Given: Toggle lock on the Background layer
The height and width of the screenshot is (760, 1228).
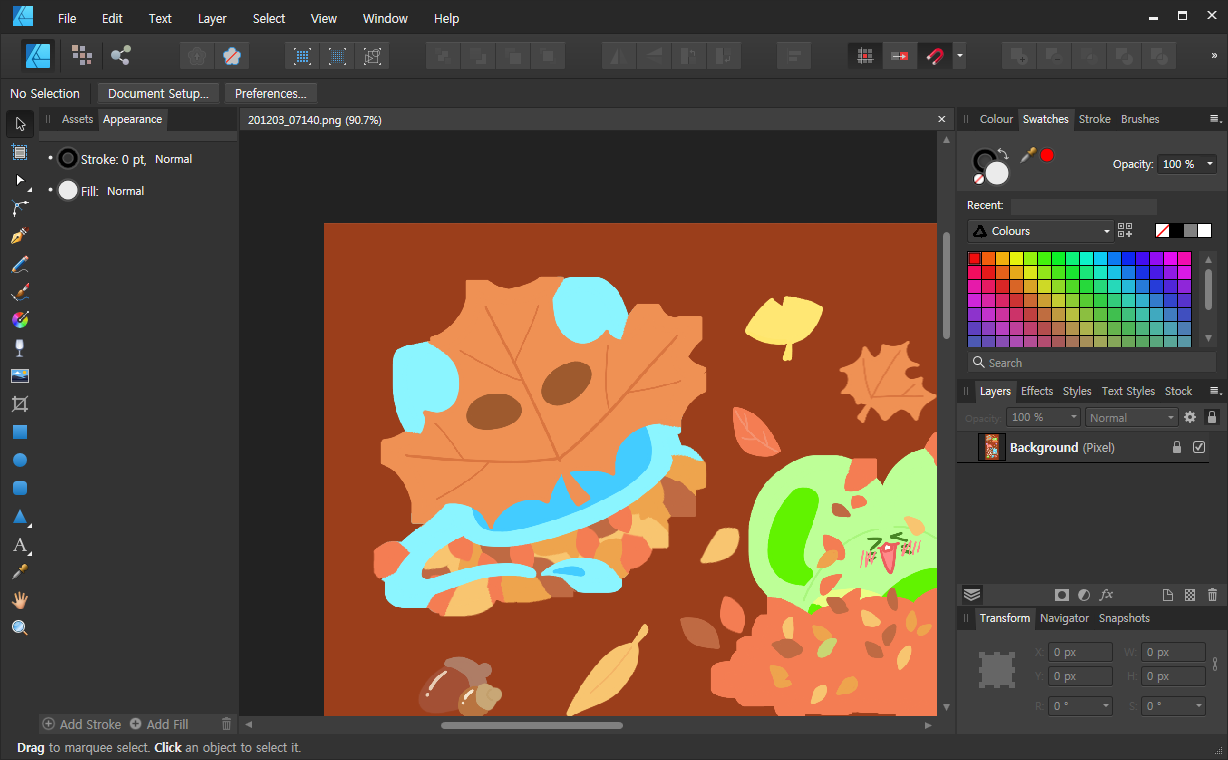Looking at the screenshot, I should (x=1177, y=447).
